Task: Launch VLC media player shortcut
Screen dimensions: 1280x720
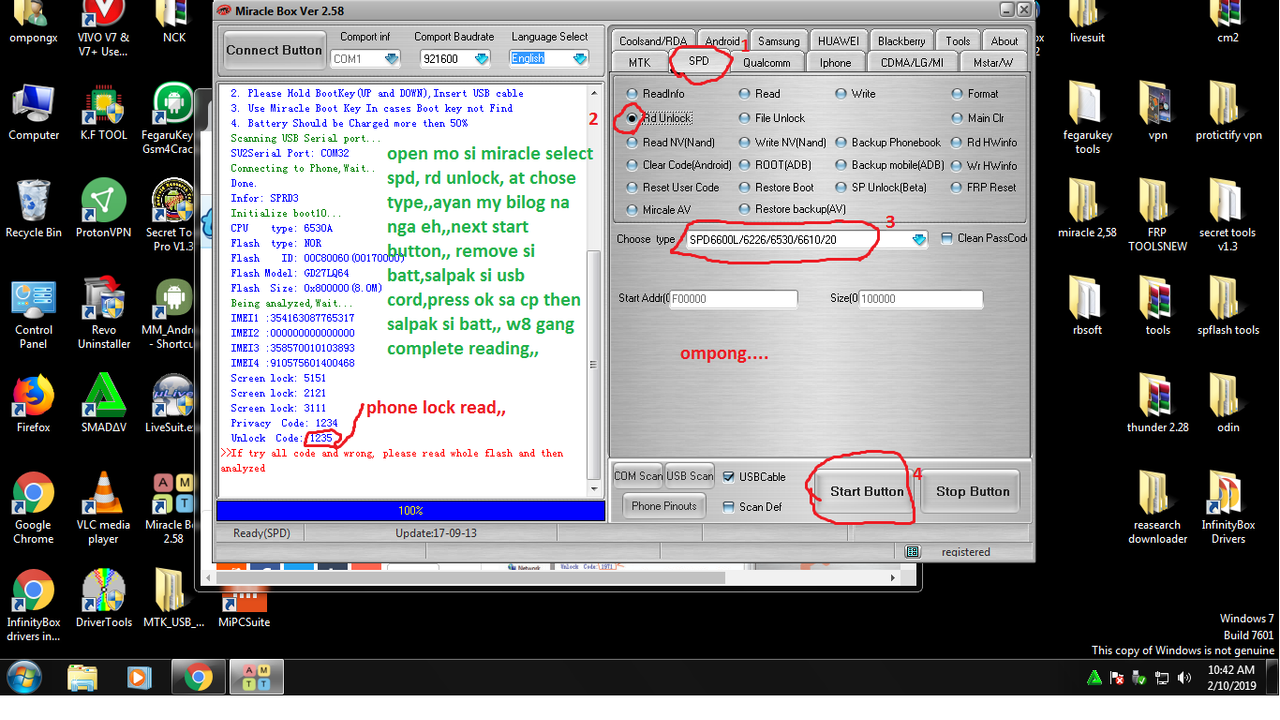Action: [x=104, y=508]
